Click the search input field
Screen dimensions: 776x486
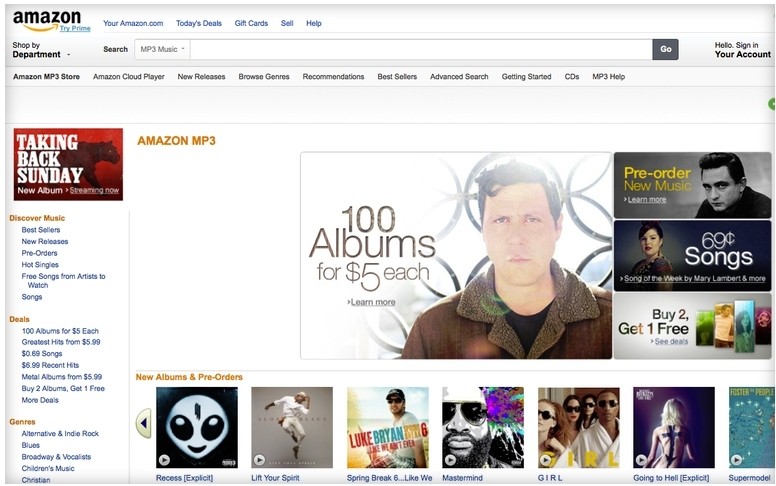click(x=421, y=49)
